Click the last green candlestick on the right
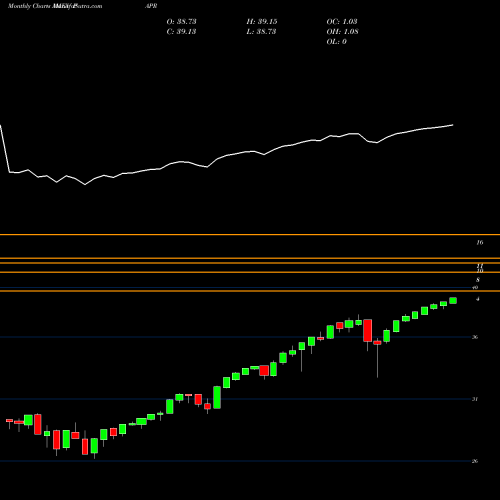 (x=453, y=301)
